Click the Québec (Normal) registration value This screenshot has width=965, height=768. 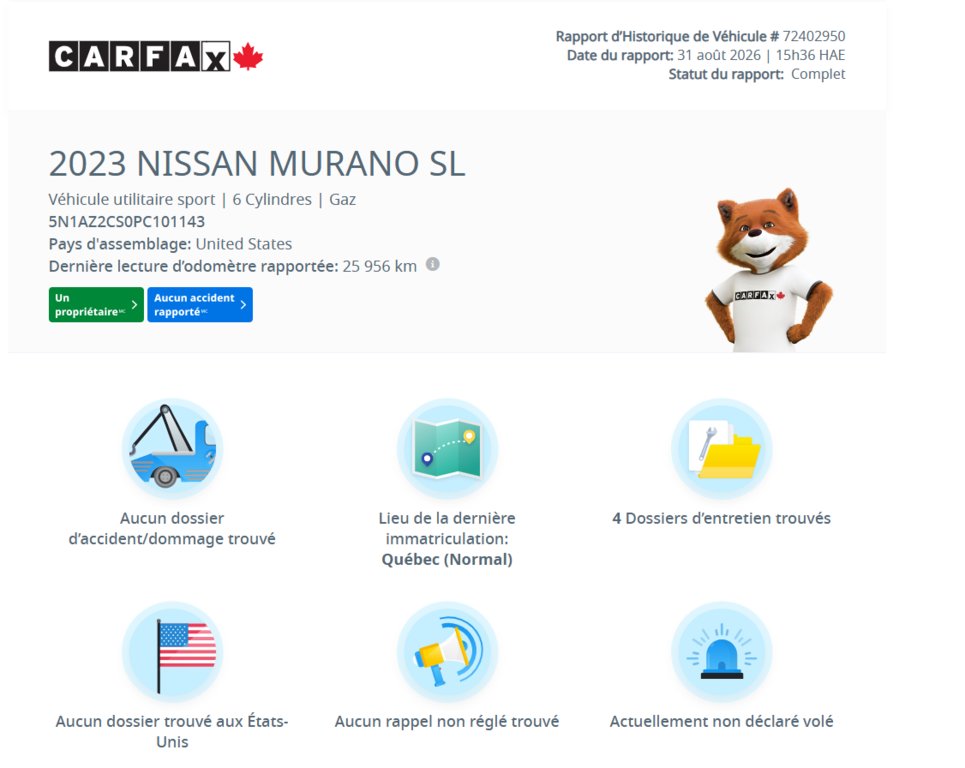(447, 559)
